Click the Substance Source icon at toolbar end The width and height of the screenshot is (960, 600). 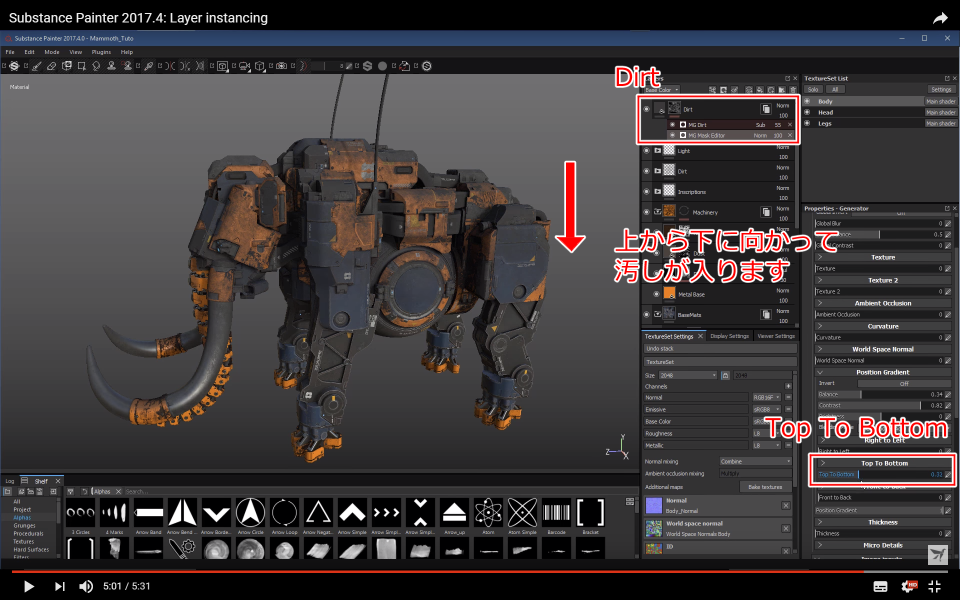click(x=427, y=66)
